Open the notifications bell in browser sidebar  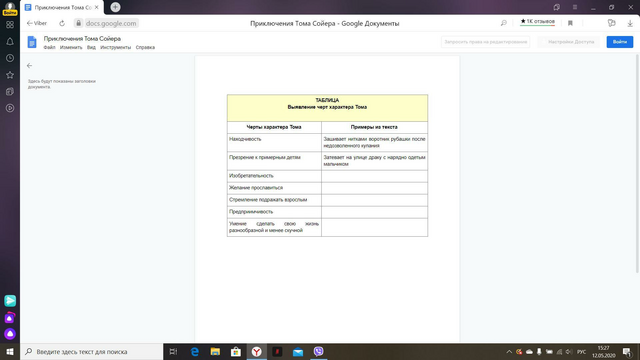10,42
